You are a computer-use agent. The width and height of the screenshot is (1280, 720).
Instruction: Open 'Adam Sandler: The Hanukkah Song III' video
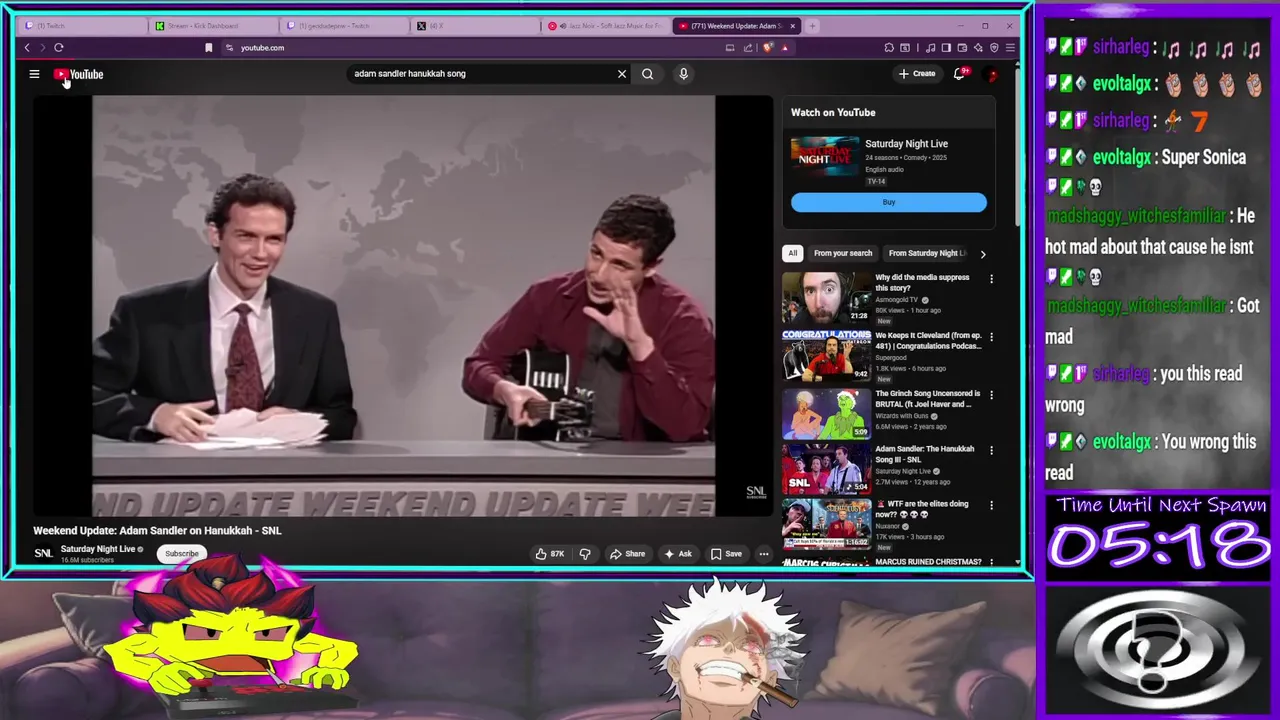[x=924, y=454]
